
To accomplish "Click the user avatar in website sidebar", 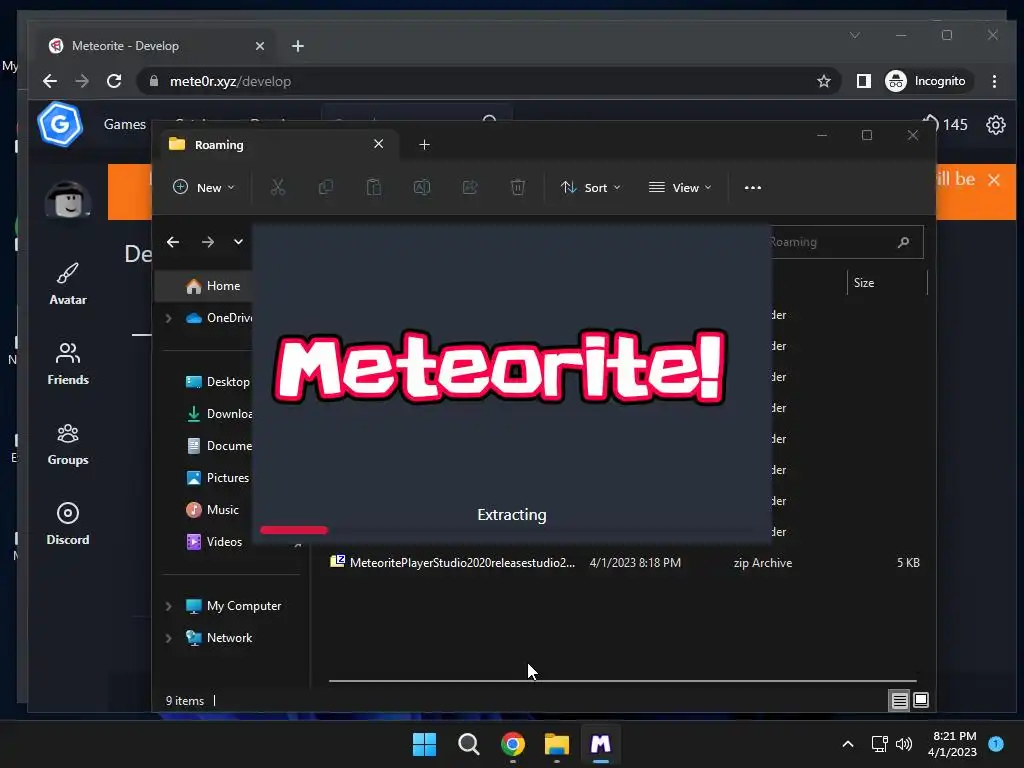I will 68,199.
